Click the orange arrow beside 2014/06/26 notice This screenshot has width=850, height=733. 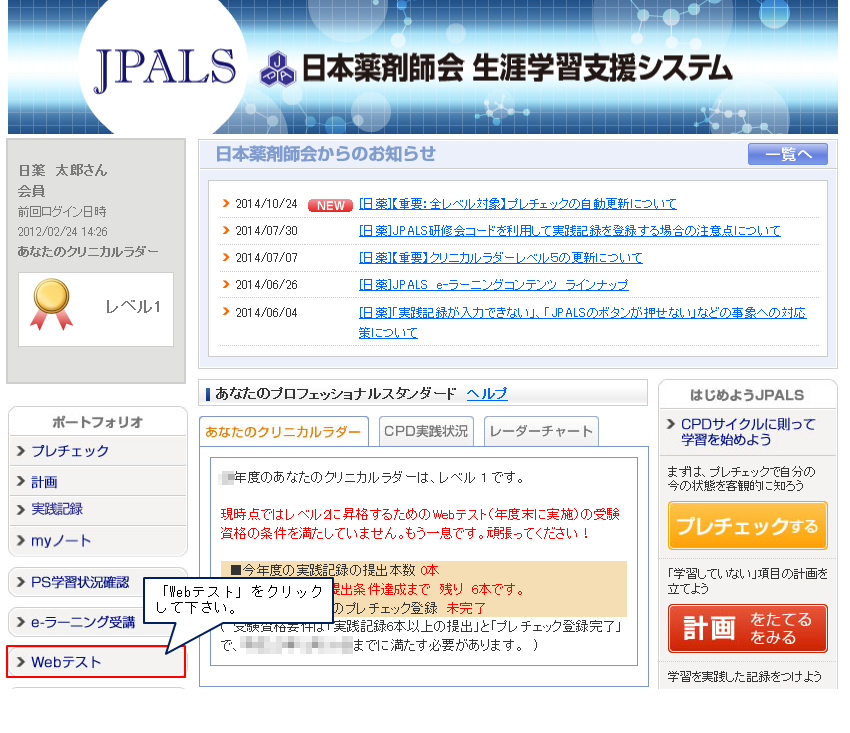(x=226, y=284)
